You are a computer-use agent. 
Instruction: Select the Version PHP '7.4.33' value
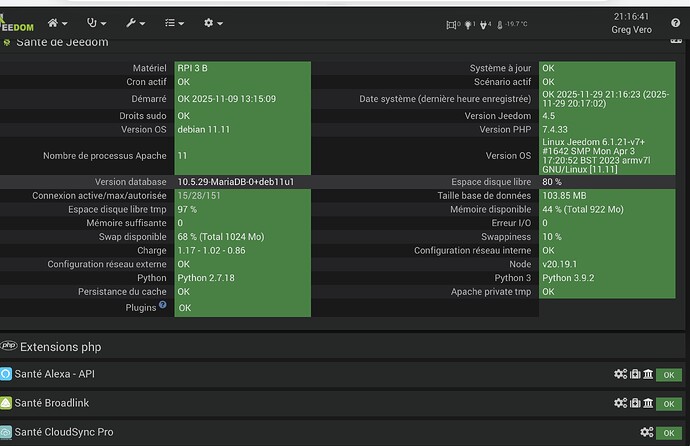click(x=555, y=129)
